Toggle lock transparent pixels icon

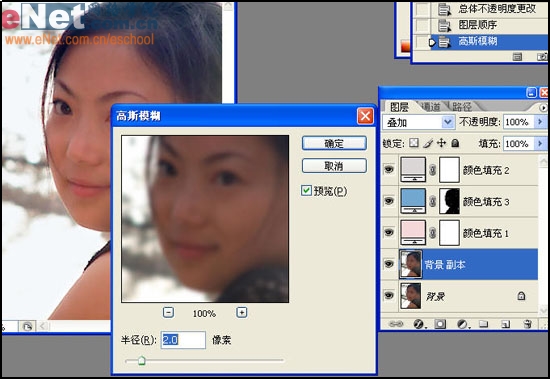click(x=414, y=143)
